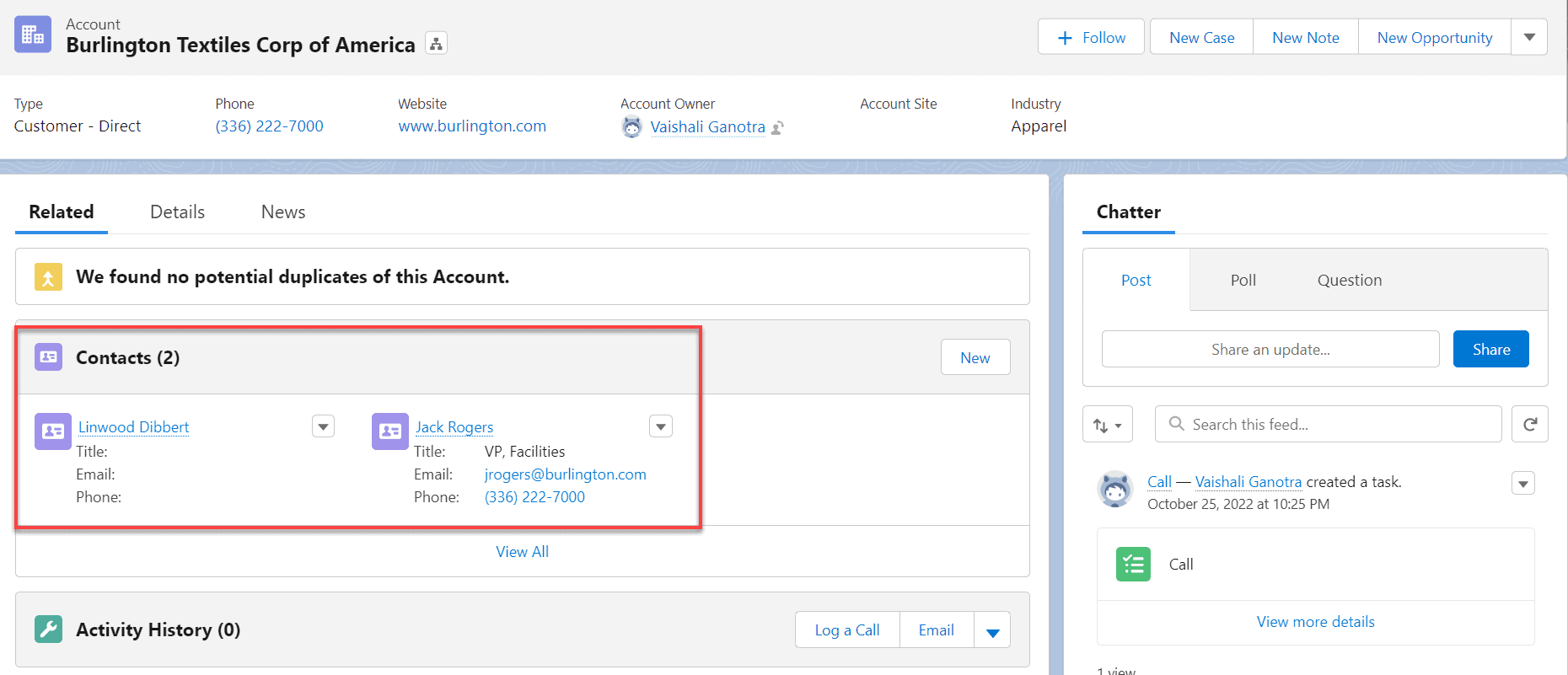Click the green task Call icon
Image resolution: width=1568 pixels, height=675 pixels.
click(x=1133, y=565)
